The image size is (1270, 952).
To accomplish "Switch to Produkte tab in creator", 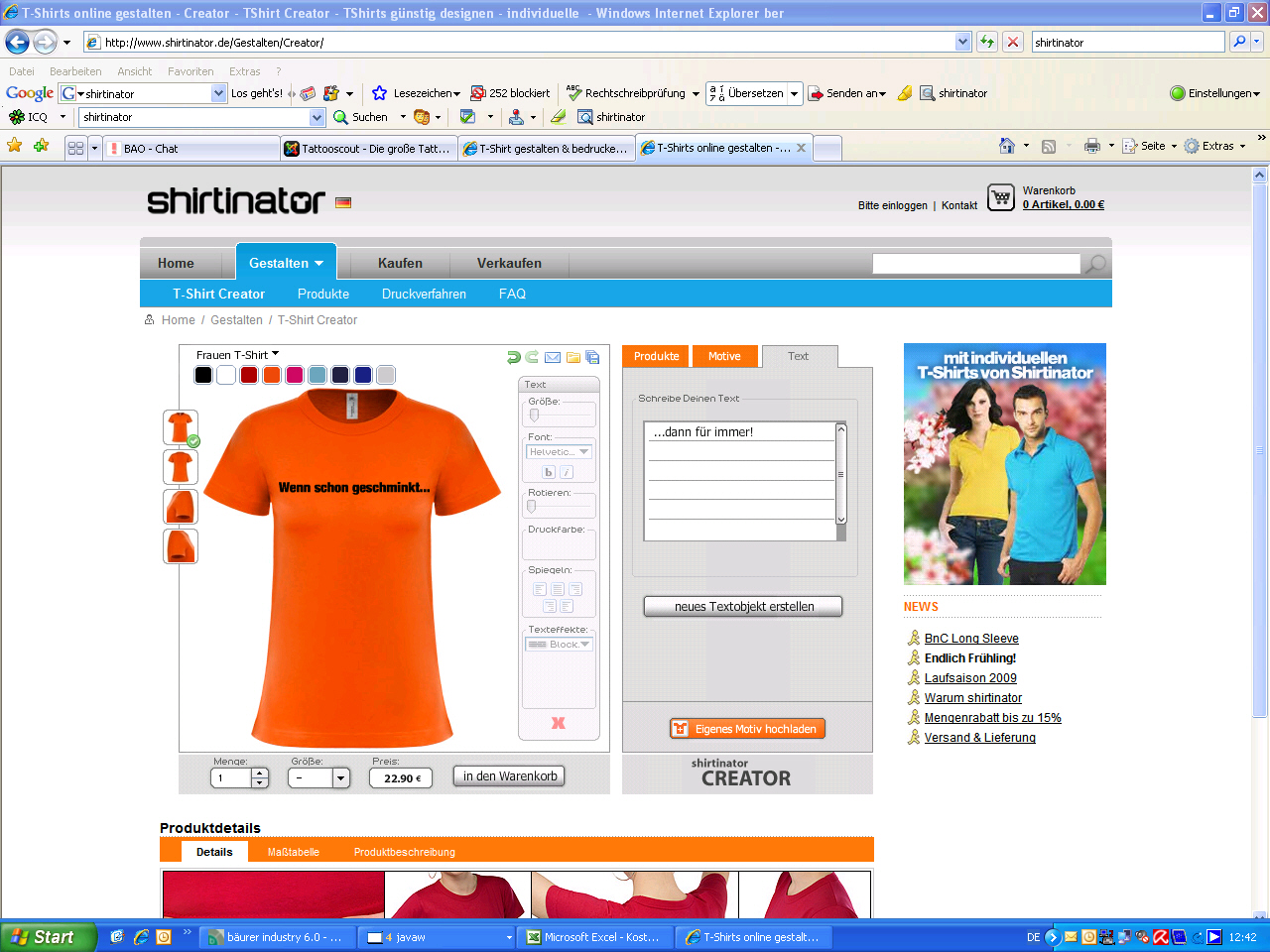I will [656, 356].
